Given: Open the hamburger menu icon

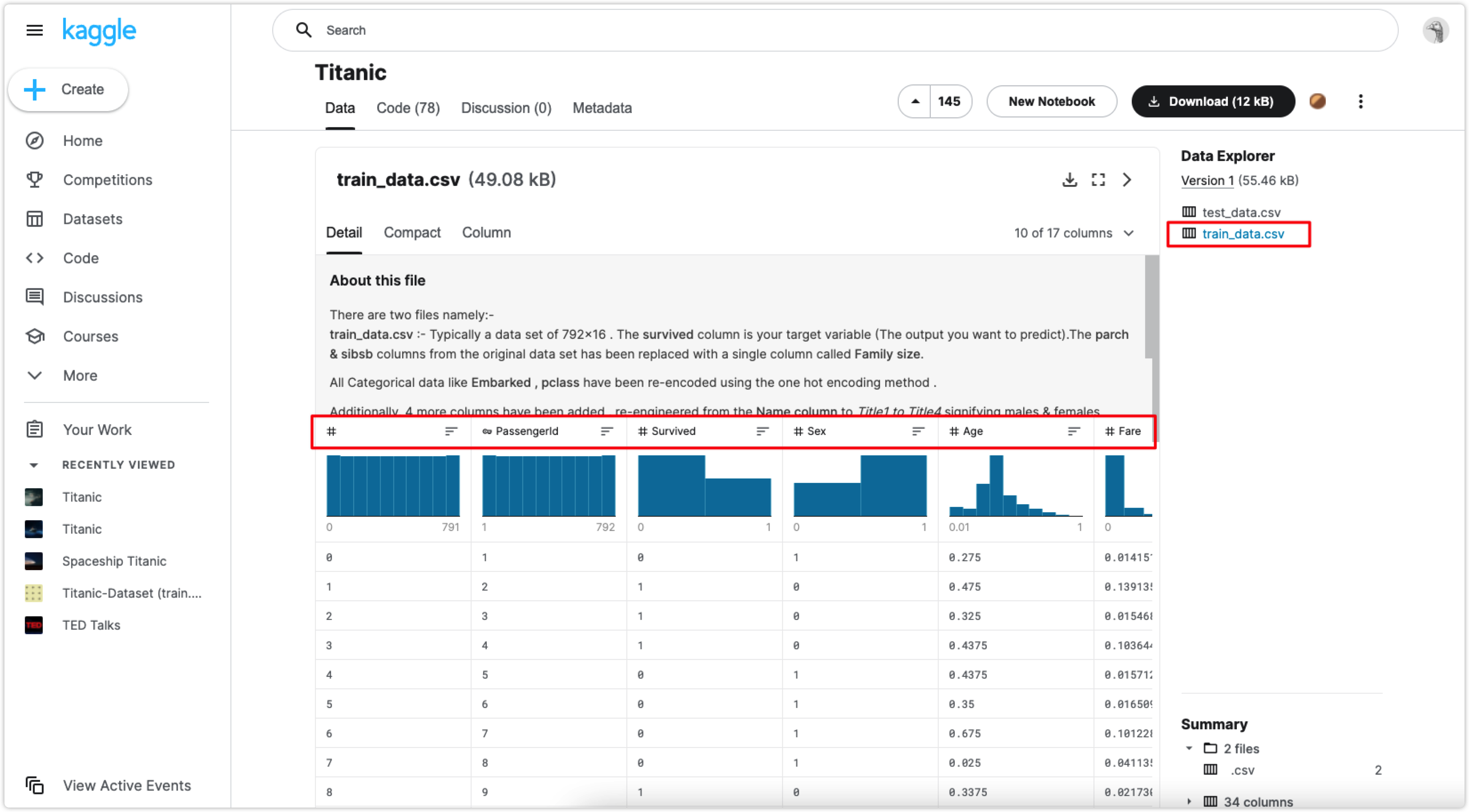Looking at the screenshot, I should tap(34, 30).
